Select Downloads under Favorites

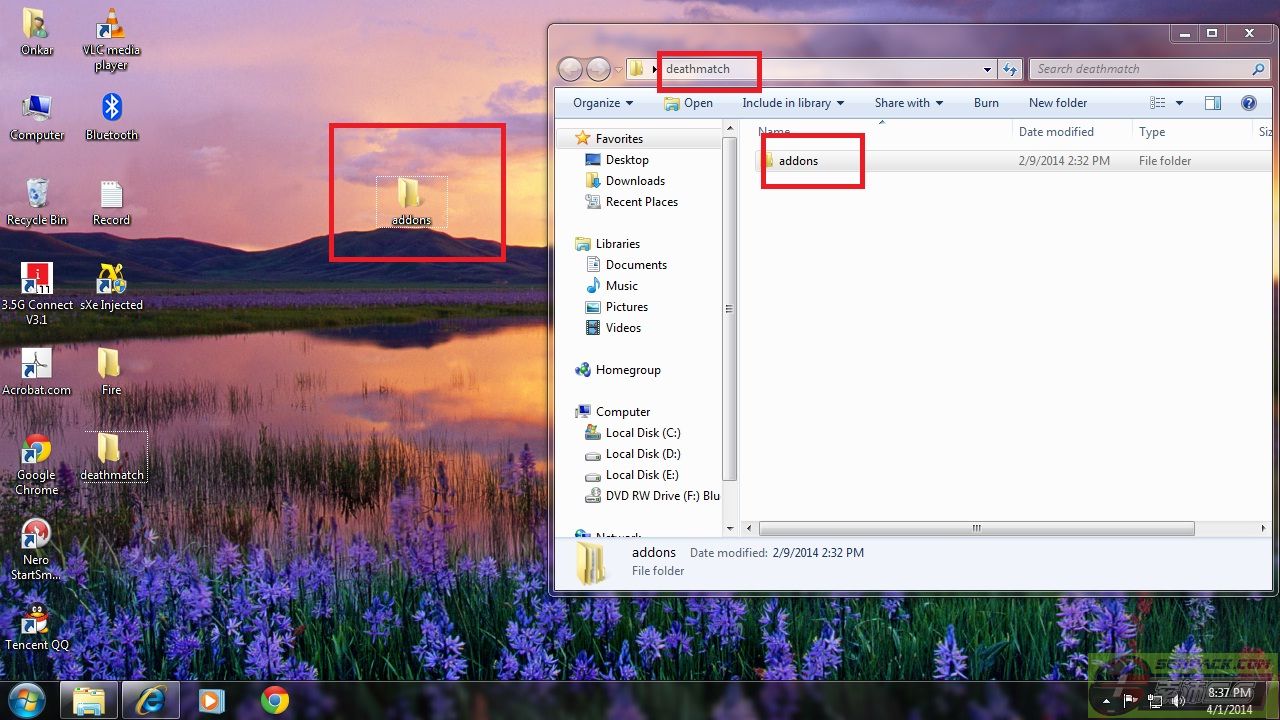635,181
